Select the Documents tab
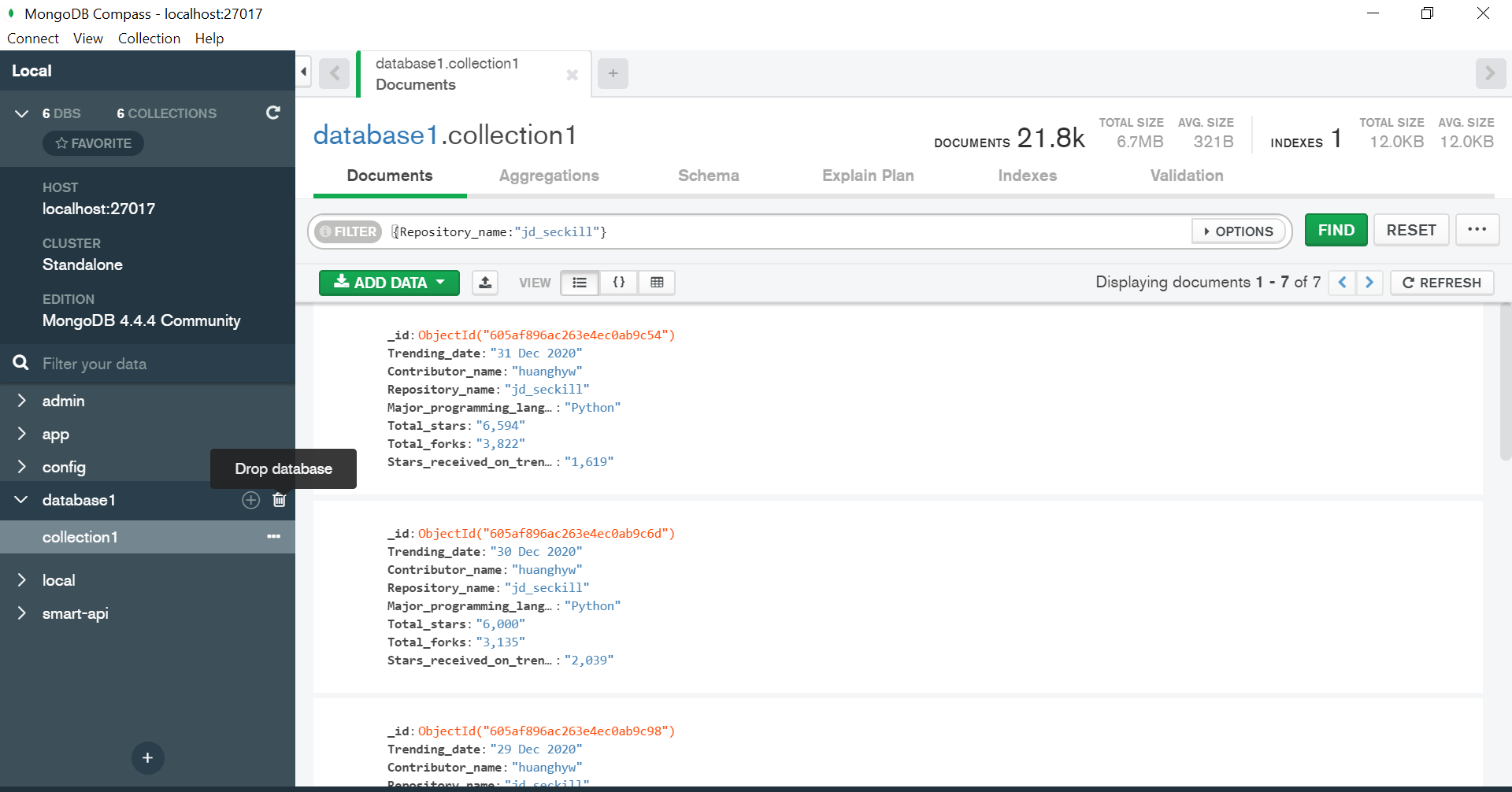1512x792 pixels. tap(390, 176)
